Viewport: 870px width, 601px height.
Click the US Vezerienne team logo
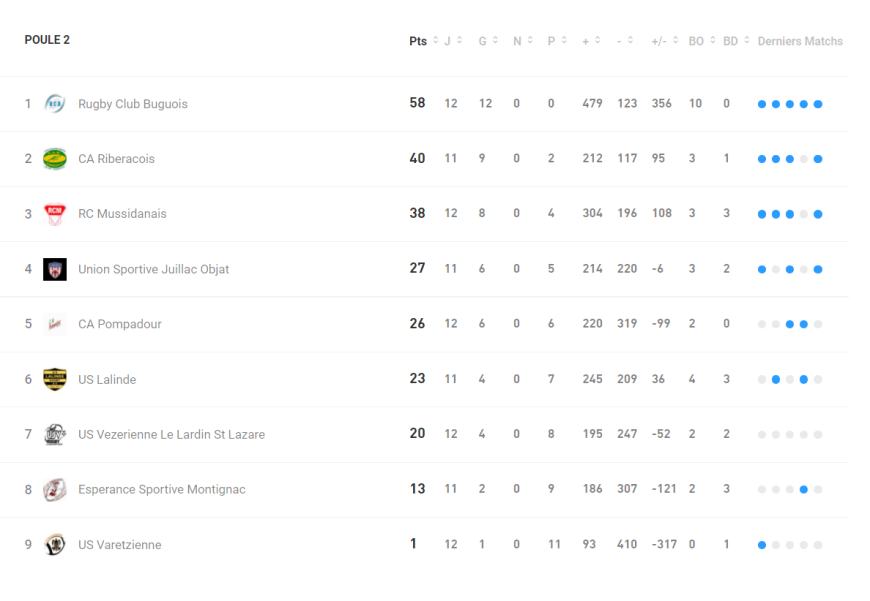click(x=55, y=434)
